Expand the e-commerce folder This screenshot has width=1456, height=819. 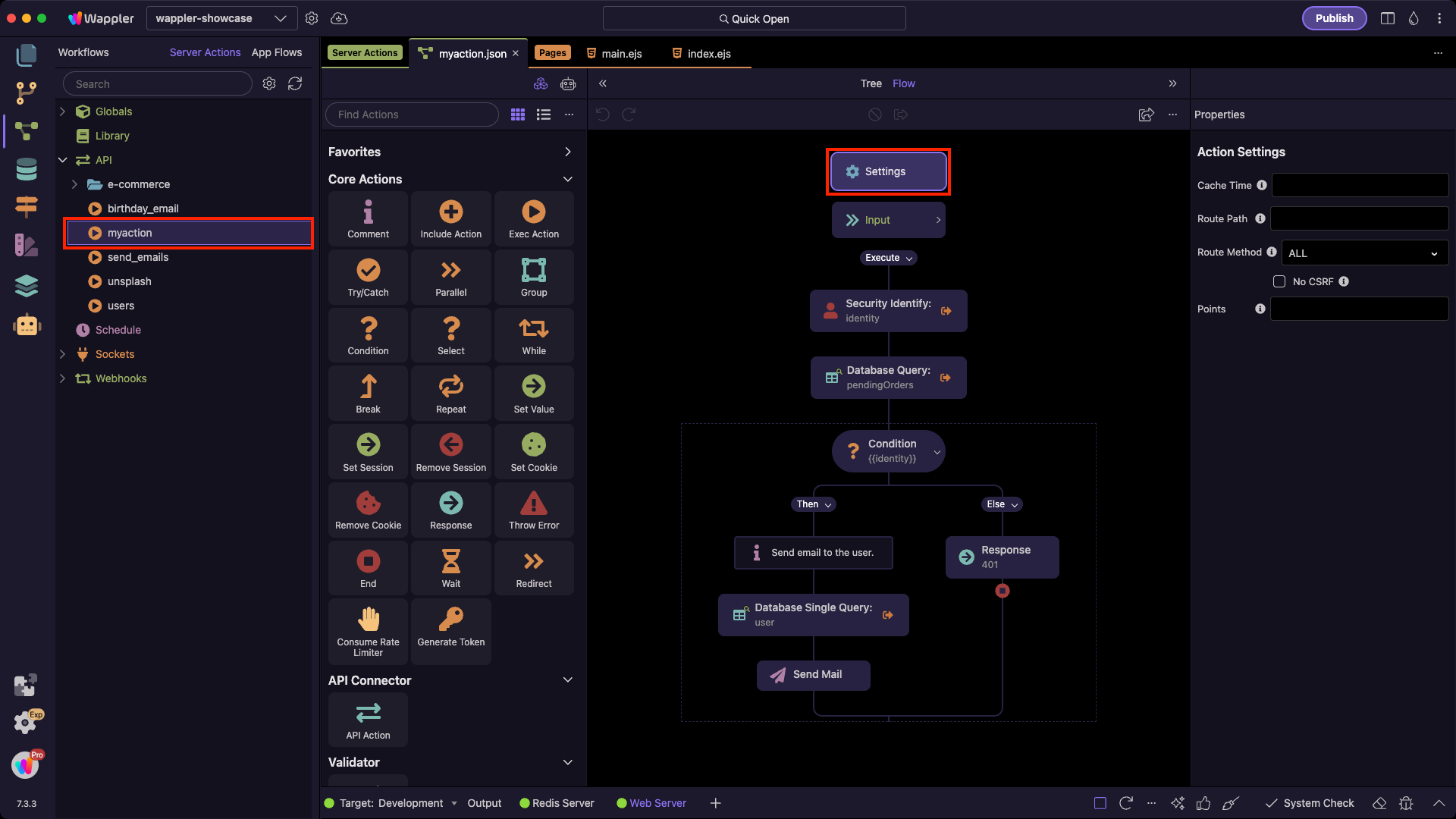coord(74,184)
